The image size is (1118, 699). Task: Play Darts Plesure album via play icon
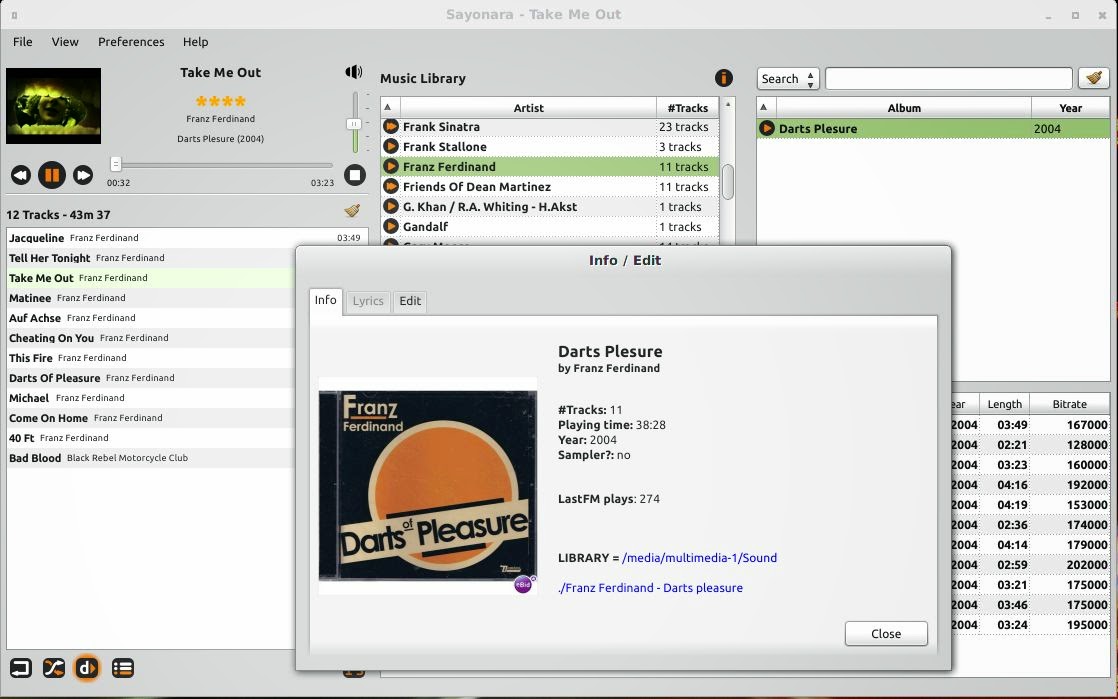pyautogui.click(x=766, y=128)
